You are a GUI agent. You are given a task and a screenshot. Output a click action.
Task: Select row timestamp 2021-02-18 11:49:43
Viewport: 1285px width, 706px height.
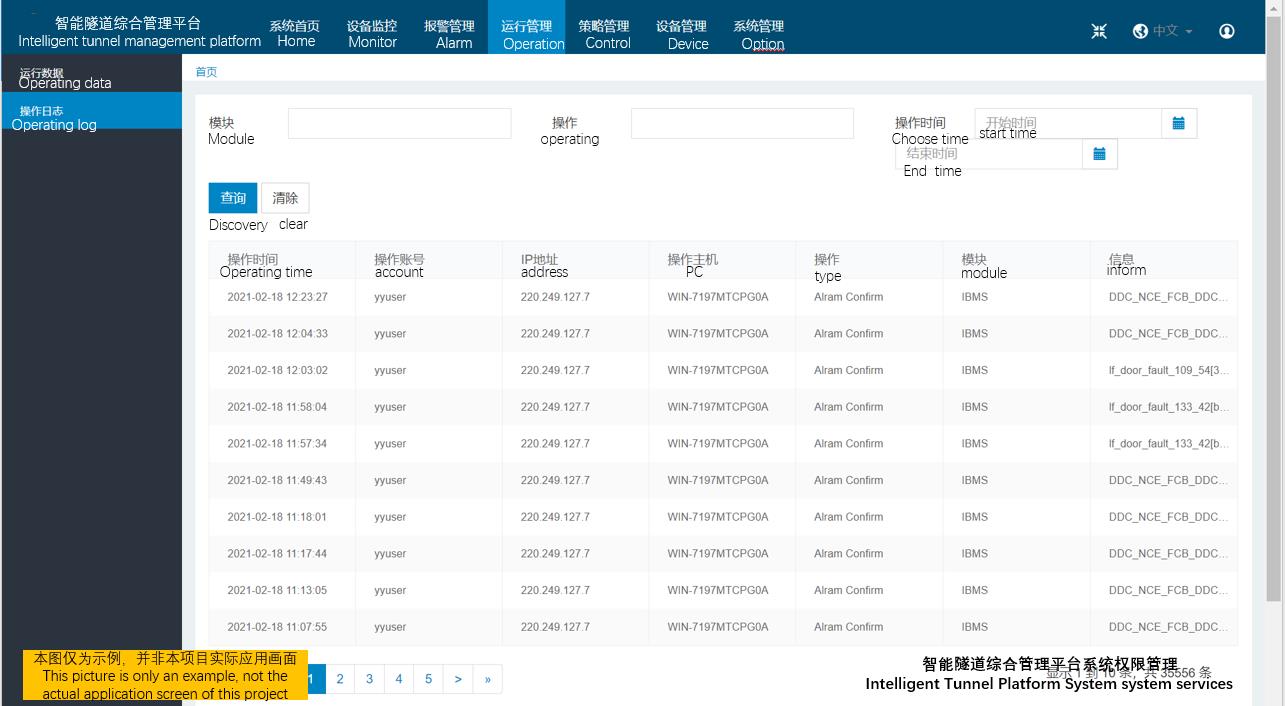277,480
